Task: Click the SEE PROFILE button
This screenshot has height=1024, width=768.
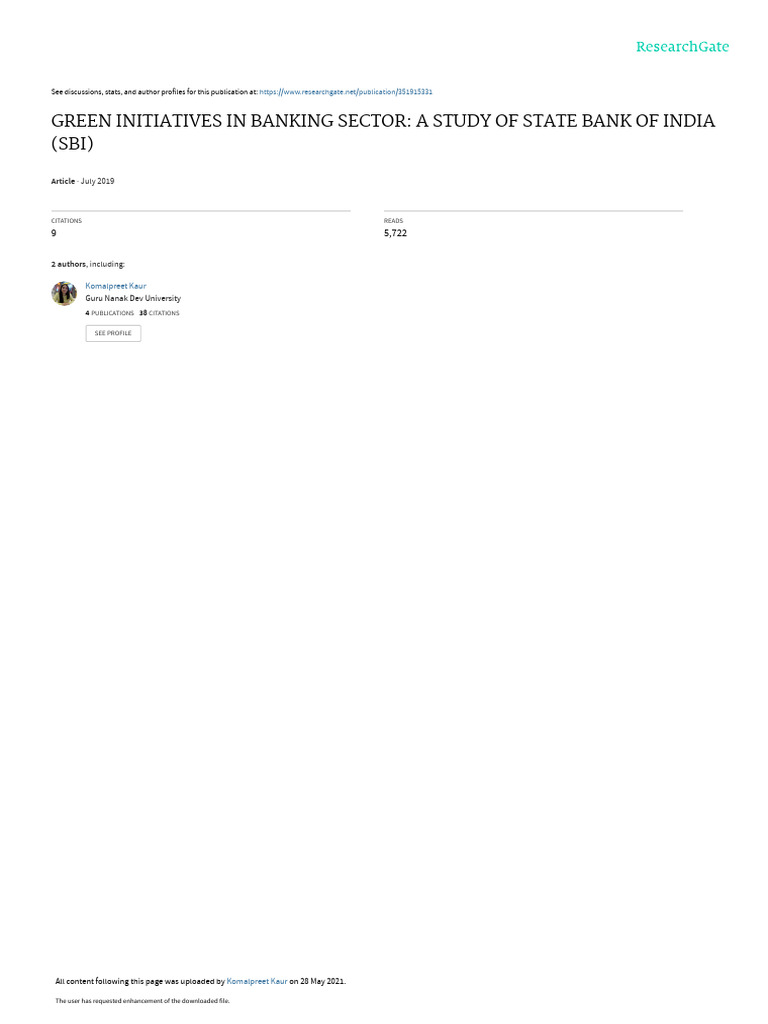Action: click(x=113, y=333)
